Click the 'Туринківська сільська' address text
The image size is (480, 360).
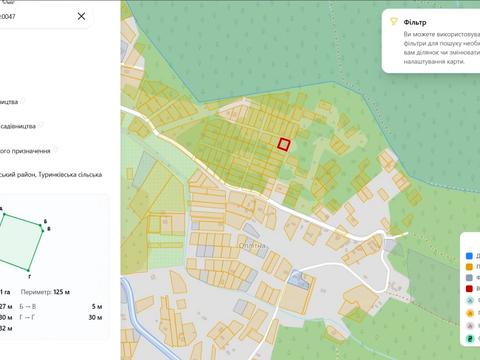click(x=70, y=174)
